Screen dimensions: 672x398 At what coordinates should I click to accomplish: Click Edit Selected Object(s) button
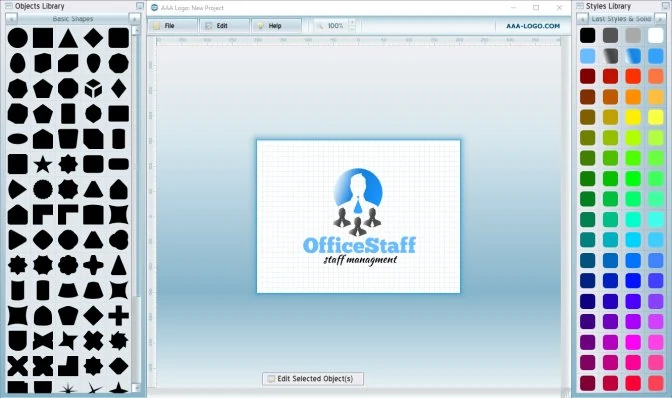313,379
